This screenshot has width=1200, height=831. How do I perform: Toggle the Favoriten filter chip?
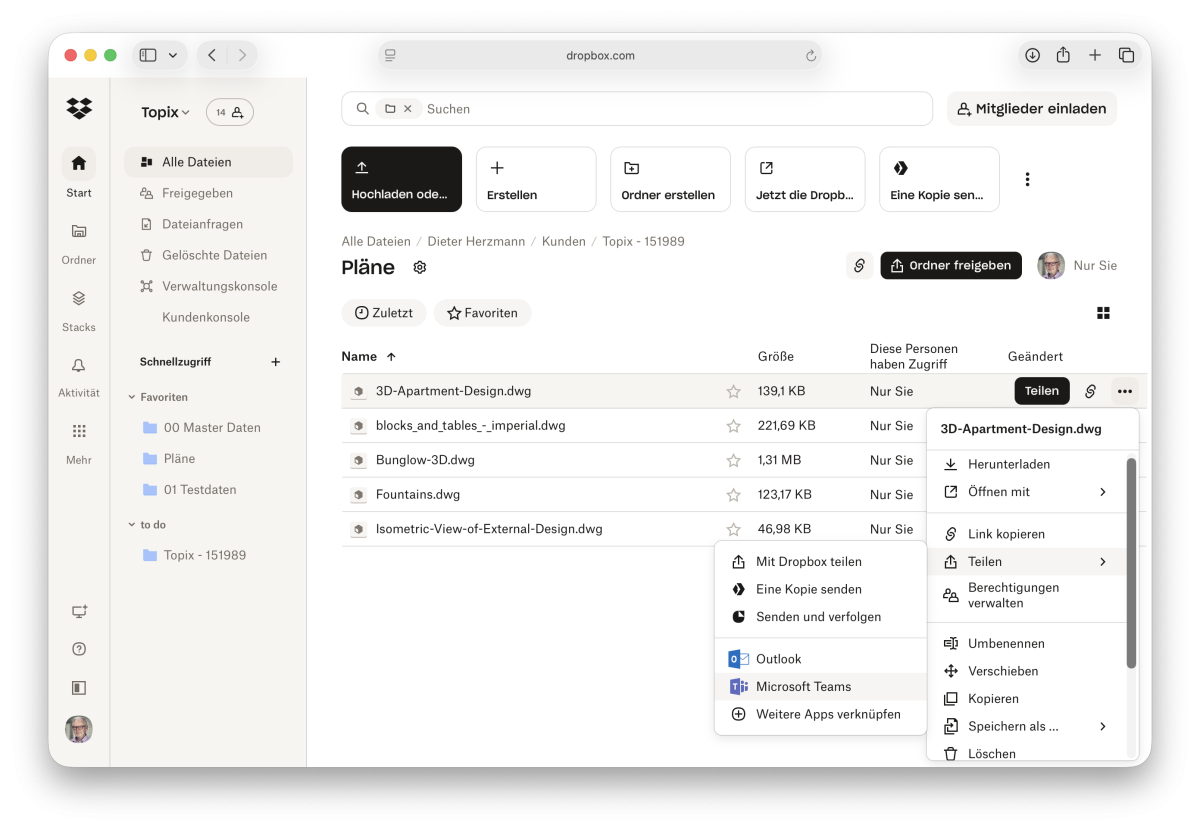[x=483, y=313]
